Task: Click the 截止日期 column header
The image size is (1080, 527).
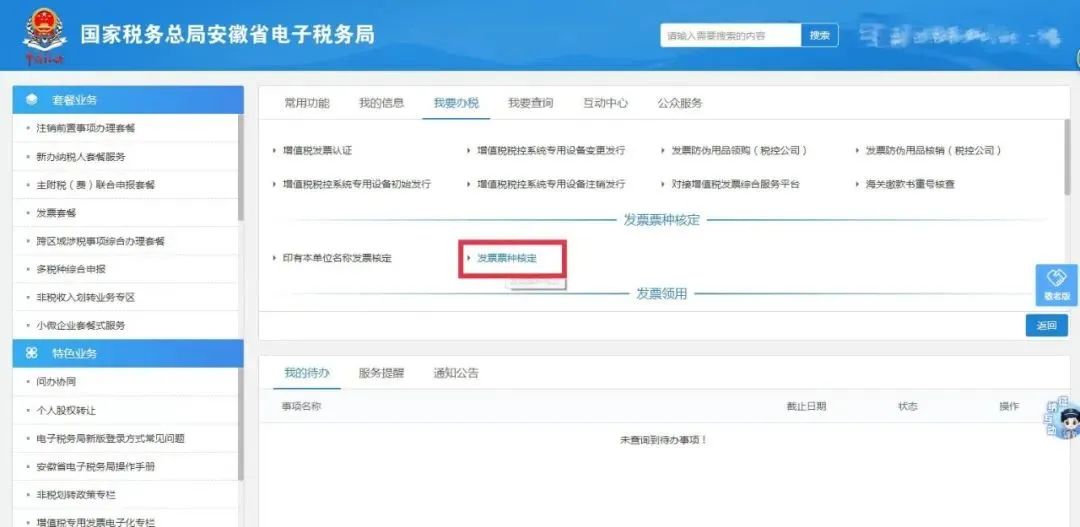Action: [x=807, y=406]
